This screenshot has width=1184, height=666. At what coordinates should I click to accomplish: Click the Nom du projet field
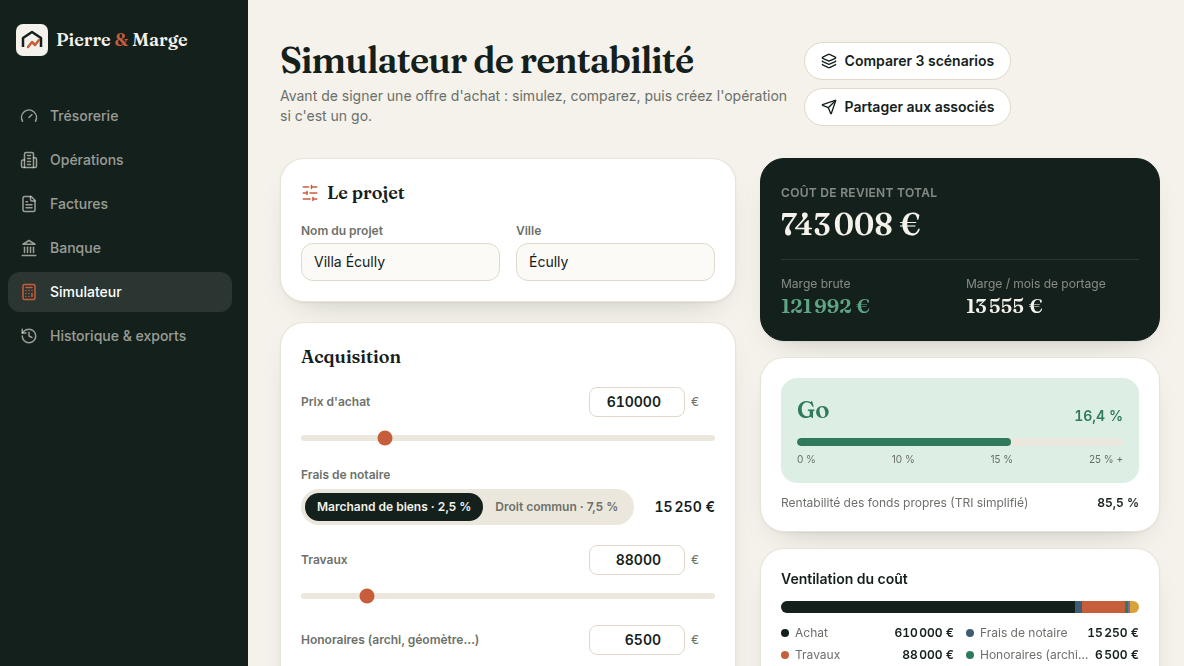pyautogui.click(x=400, y=262)
